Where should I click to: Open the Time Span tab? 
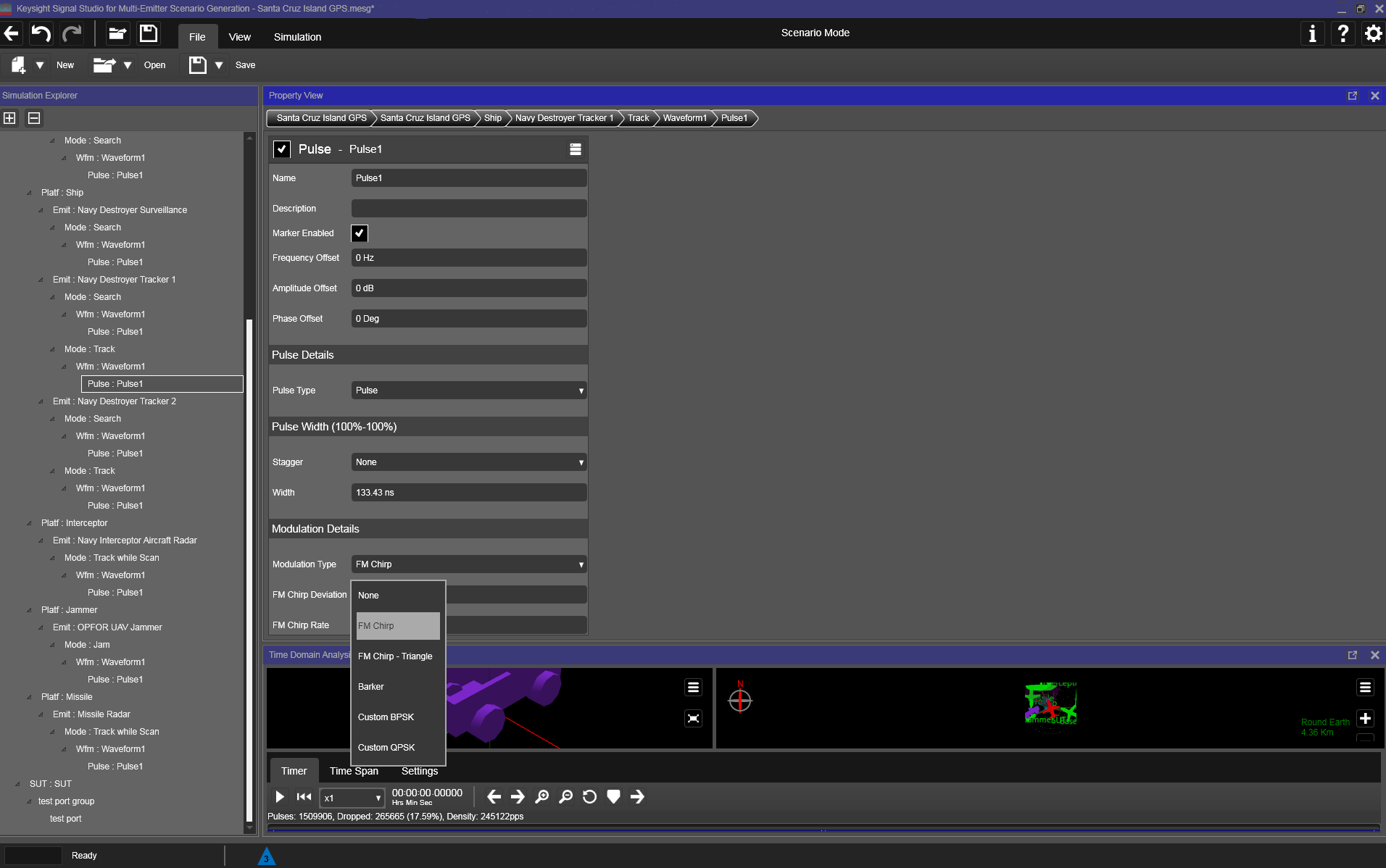coord(354,771)
